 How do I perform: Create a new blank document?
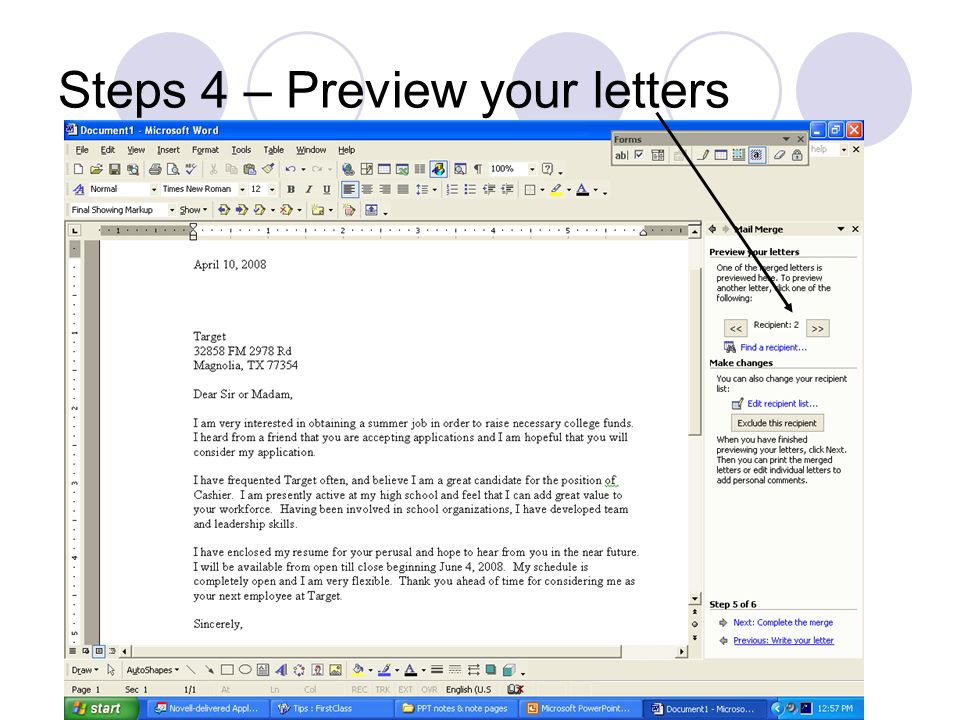pyautogui.click(x=78, y=169)
